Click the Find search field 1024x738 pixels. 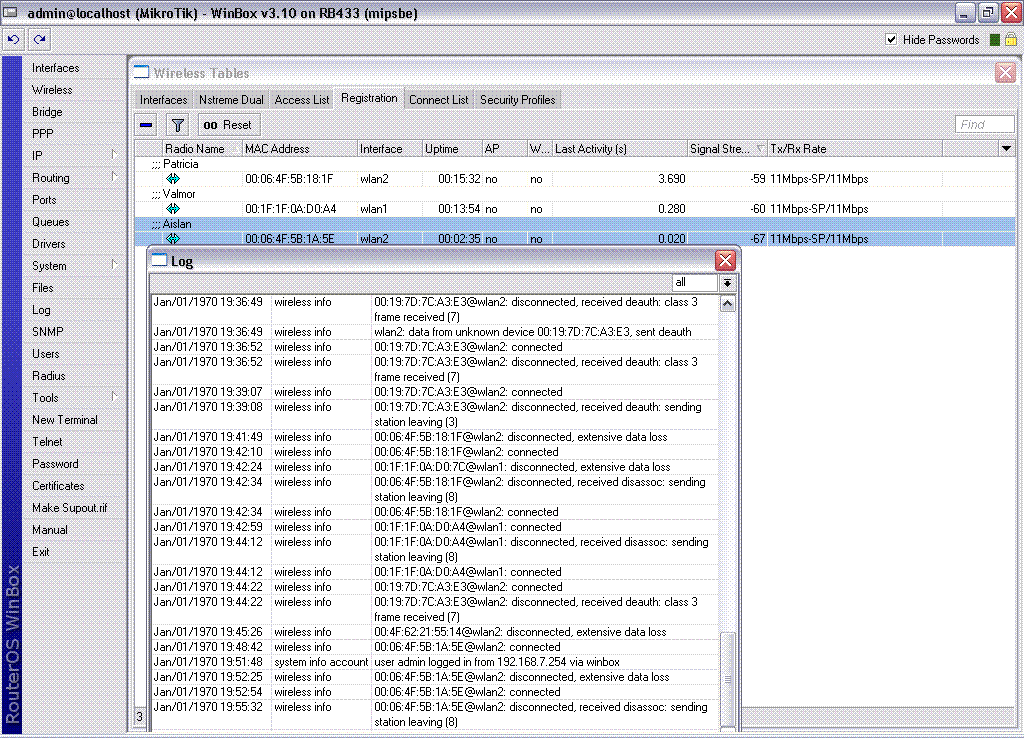(x=984, y=124)
